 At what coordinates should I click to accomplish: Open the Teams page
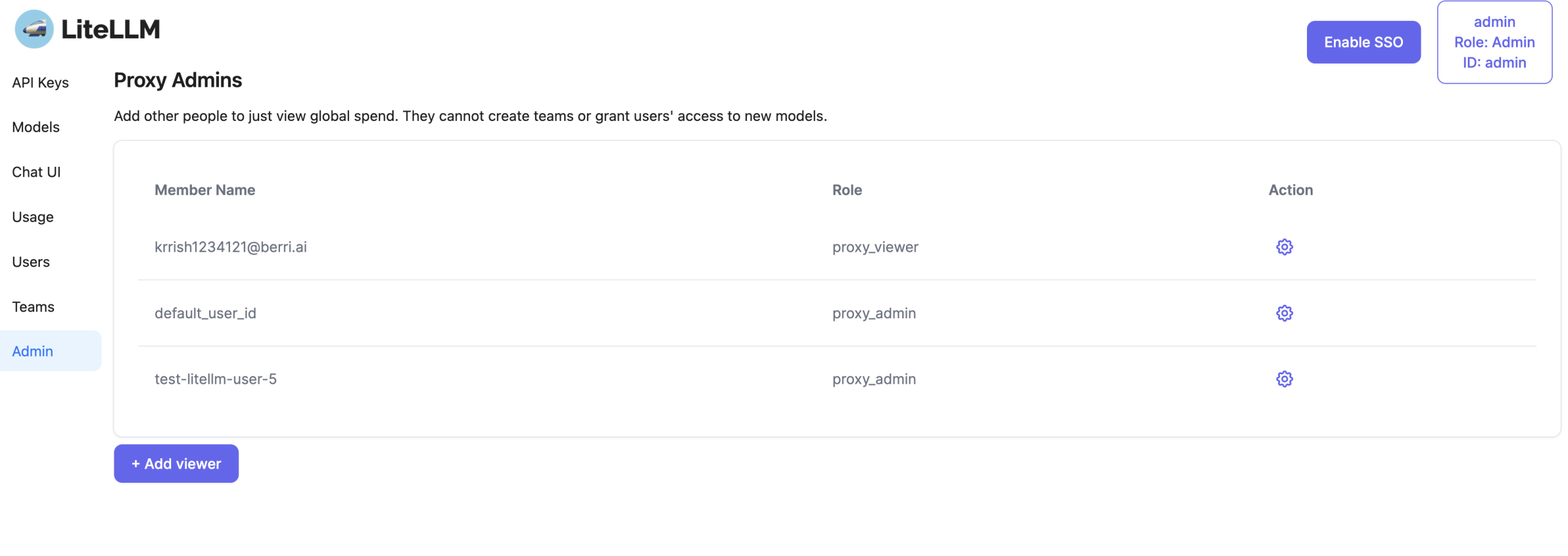coord(33,307)
